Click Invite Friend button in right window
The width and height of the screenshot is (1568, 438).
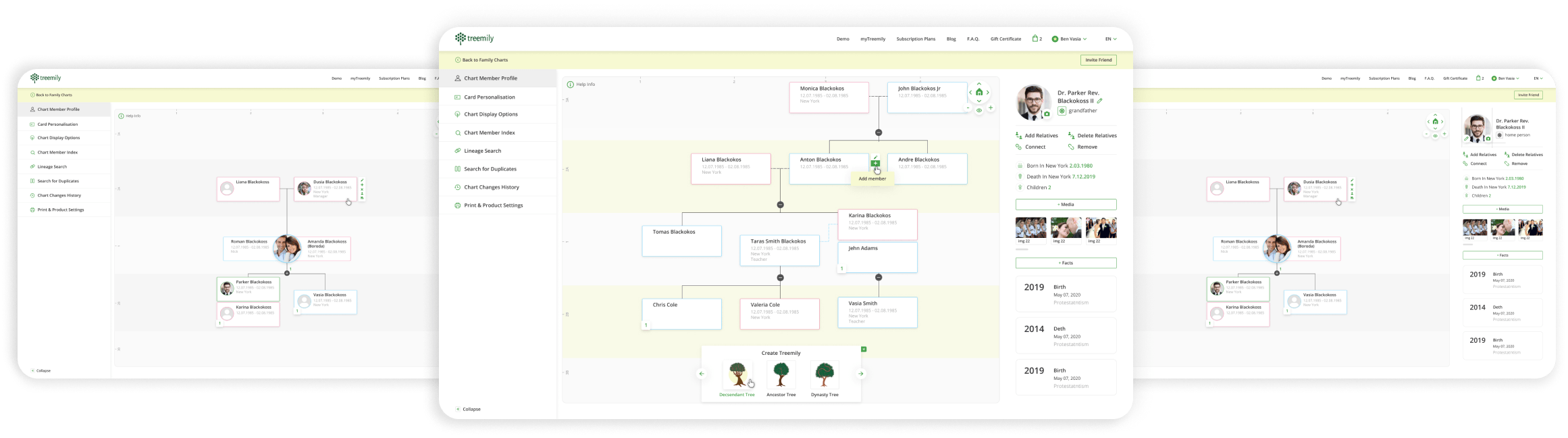point(1528,95)
